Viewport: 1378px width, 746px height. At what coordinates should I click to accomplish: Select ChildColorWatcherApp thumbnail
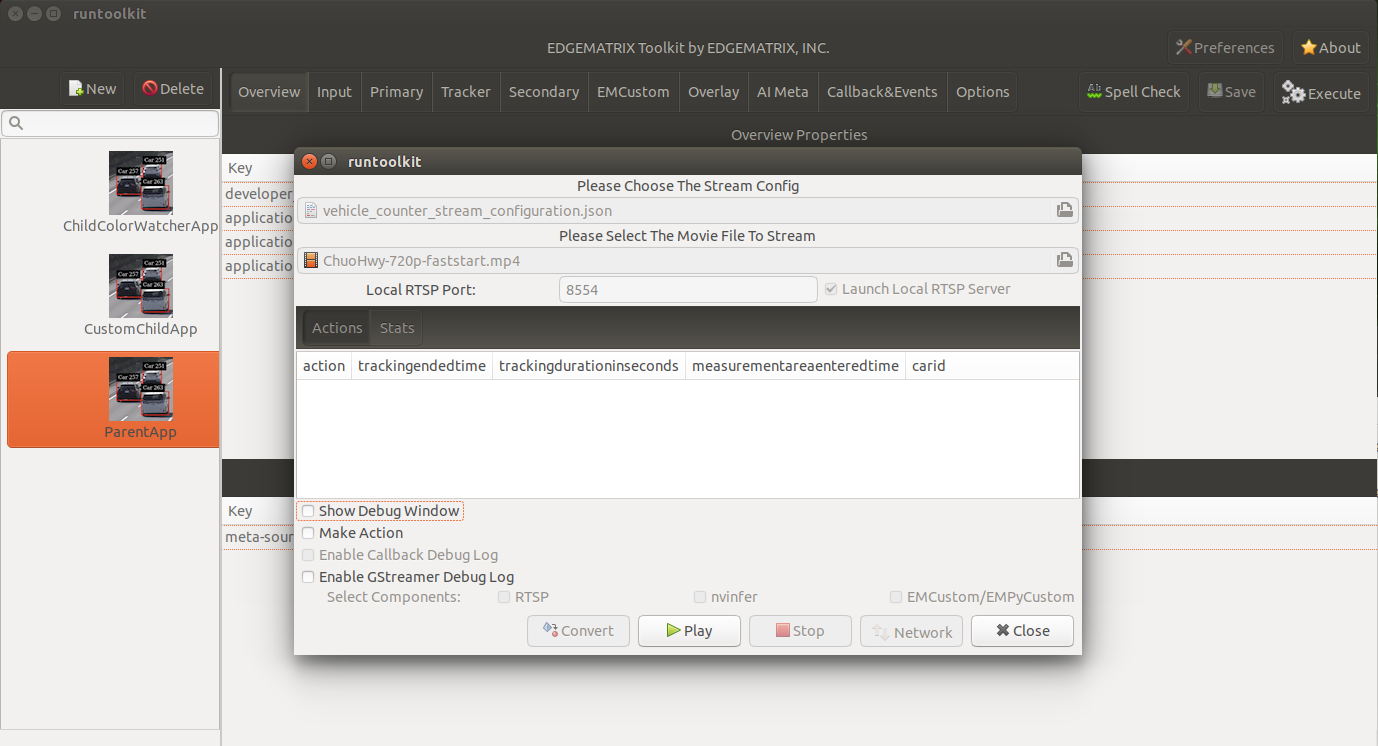(x=141, y=183)
